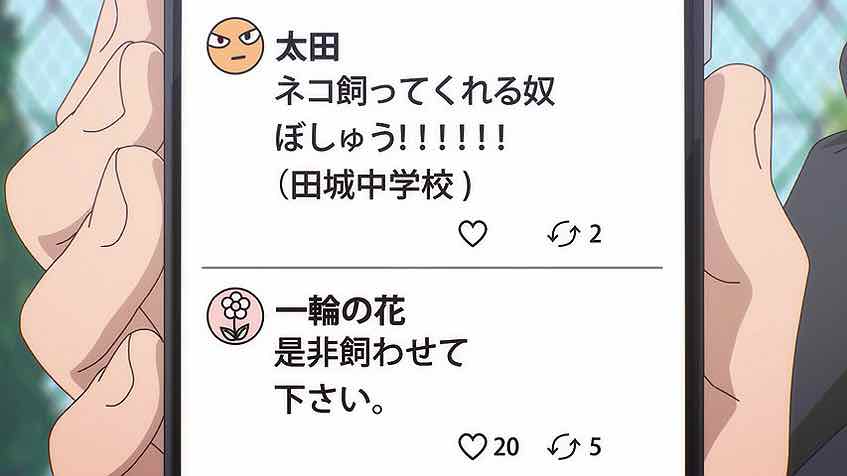Repost the 一輪の花 reply using arrows icon
847x476 pixels.
pos(564,447)
